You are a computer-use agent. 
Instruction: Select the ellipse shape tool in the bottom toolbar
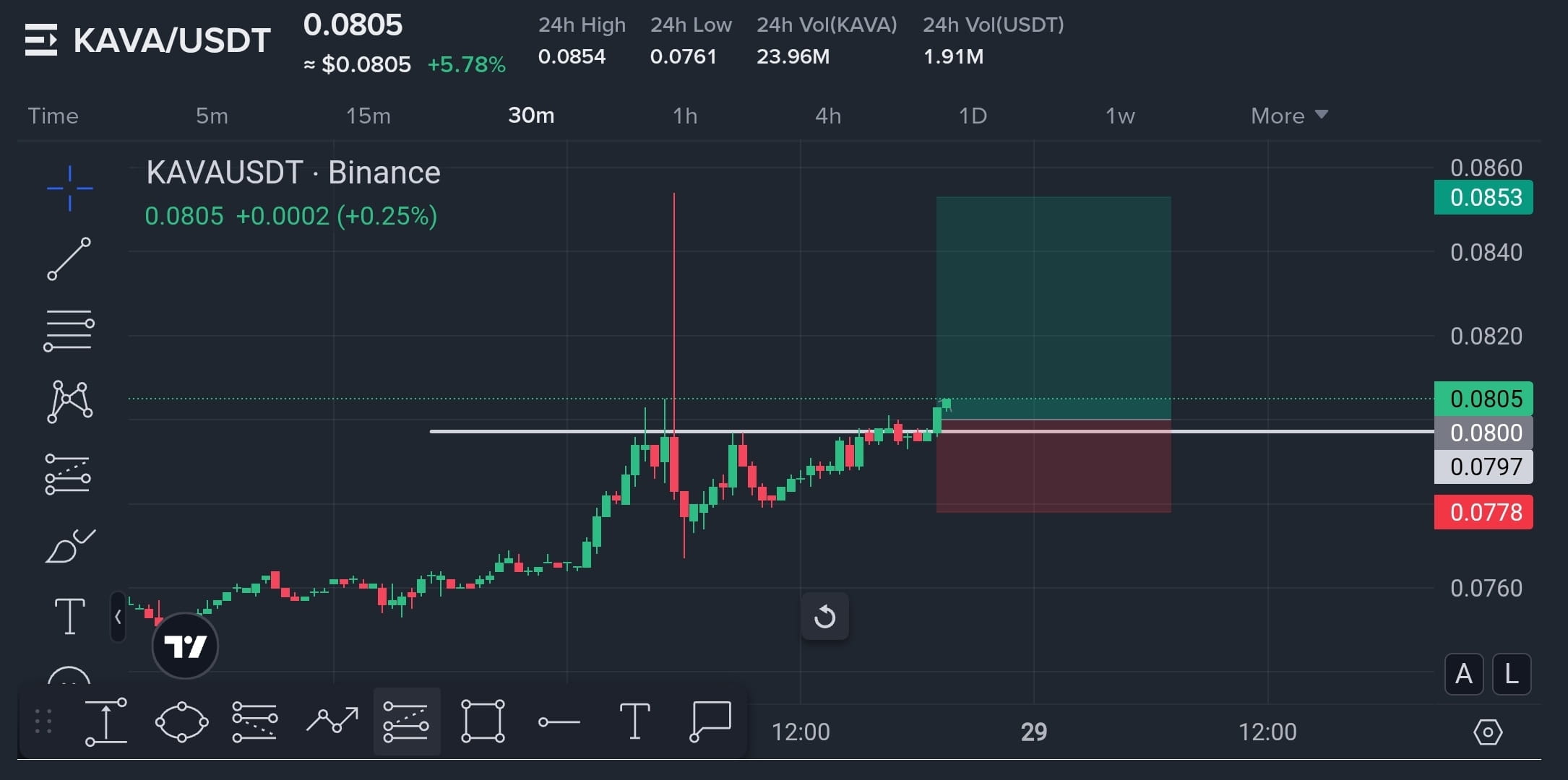point(182,721)
